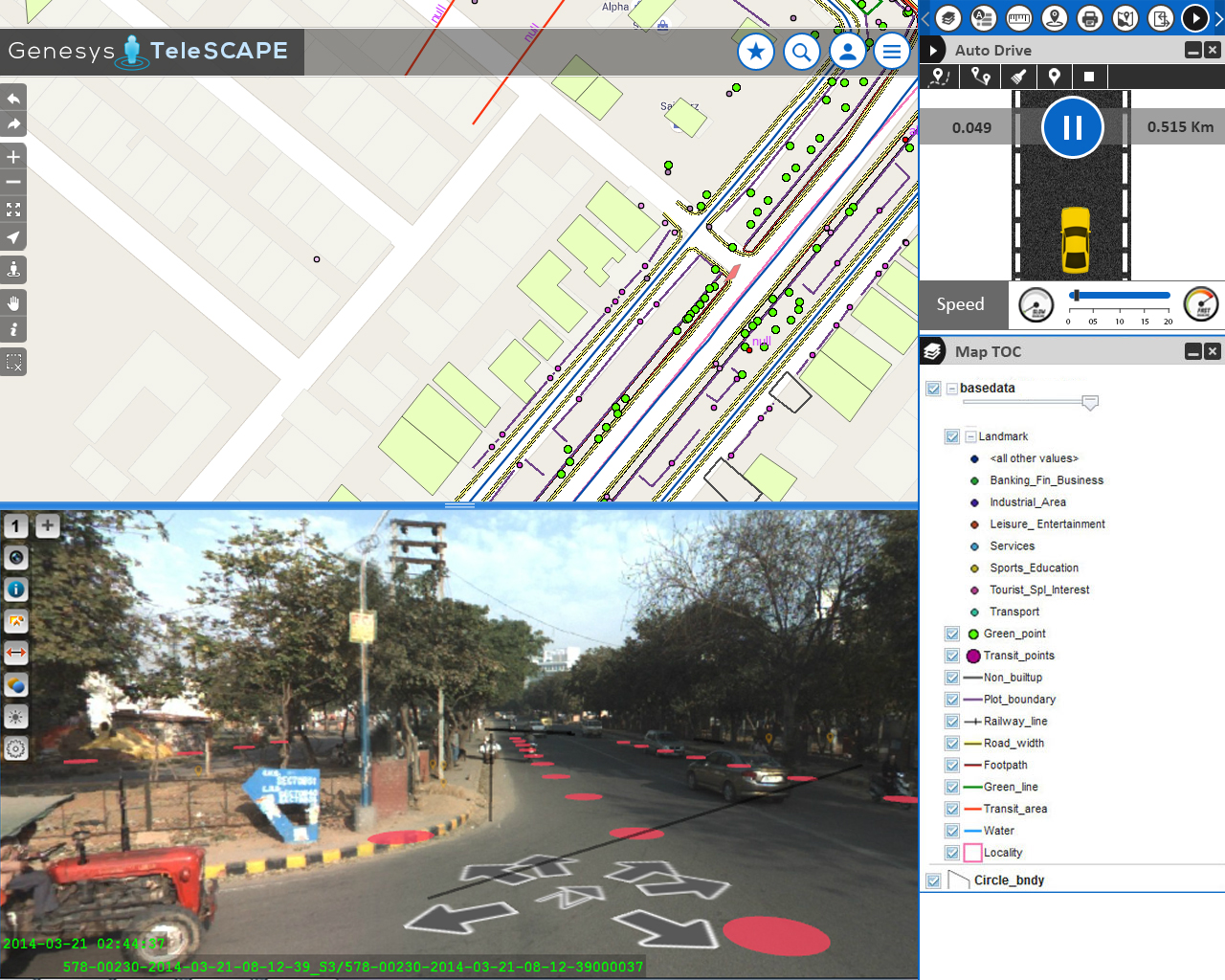The image size is (1225, 980).
Task: Click the street view pegman tool
Action: (x=13, y=269)
